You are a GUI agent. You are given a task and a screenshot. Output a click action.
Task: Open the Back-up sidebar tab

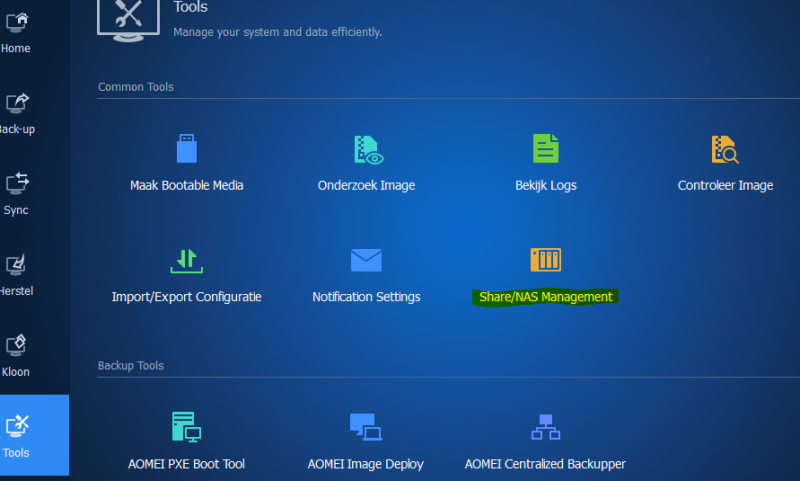pos(17,111)
